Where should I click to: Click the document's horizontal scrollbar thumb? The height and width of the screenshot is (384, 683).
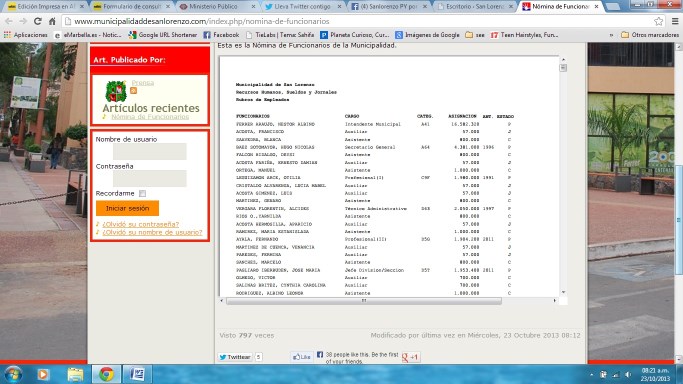364,301
